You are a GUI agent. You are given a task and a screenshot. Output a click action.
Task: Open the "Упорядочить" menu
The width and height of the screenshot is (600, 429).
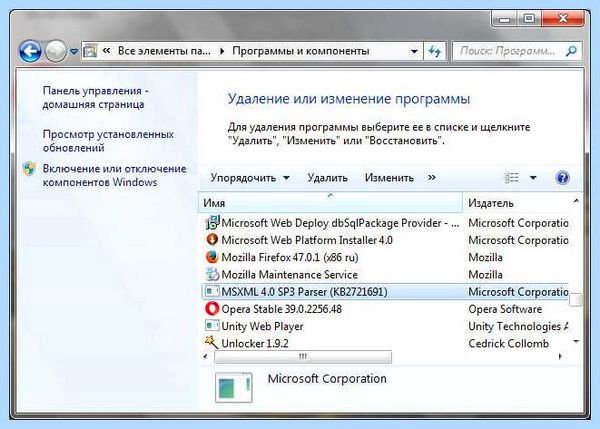[x=250, y=178]
